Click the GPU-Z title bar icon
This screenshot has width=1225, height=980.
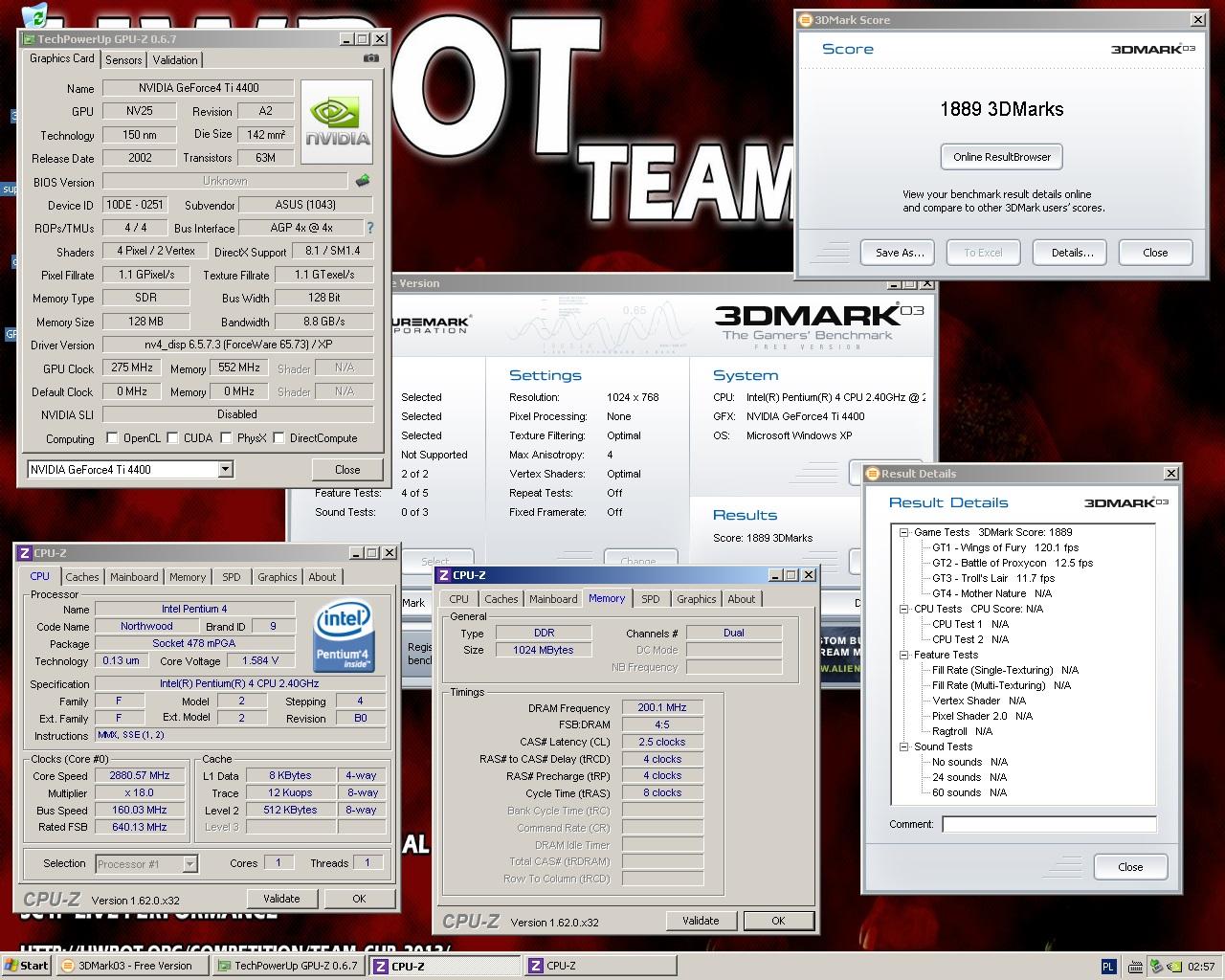click(x=28, y=39)
